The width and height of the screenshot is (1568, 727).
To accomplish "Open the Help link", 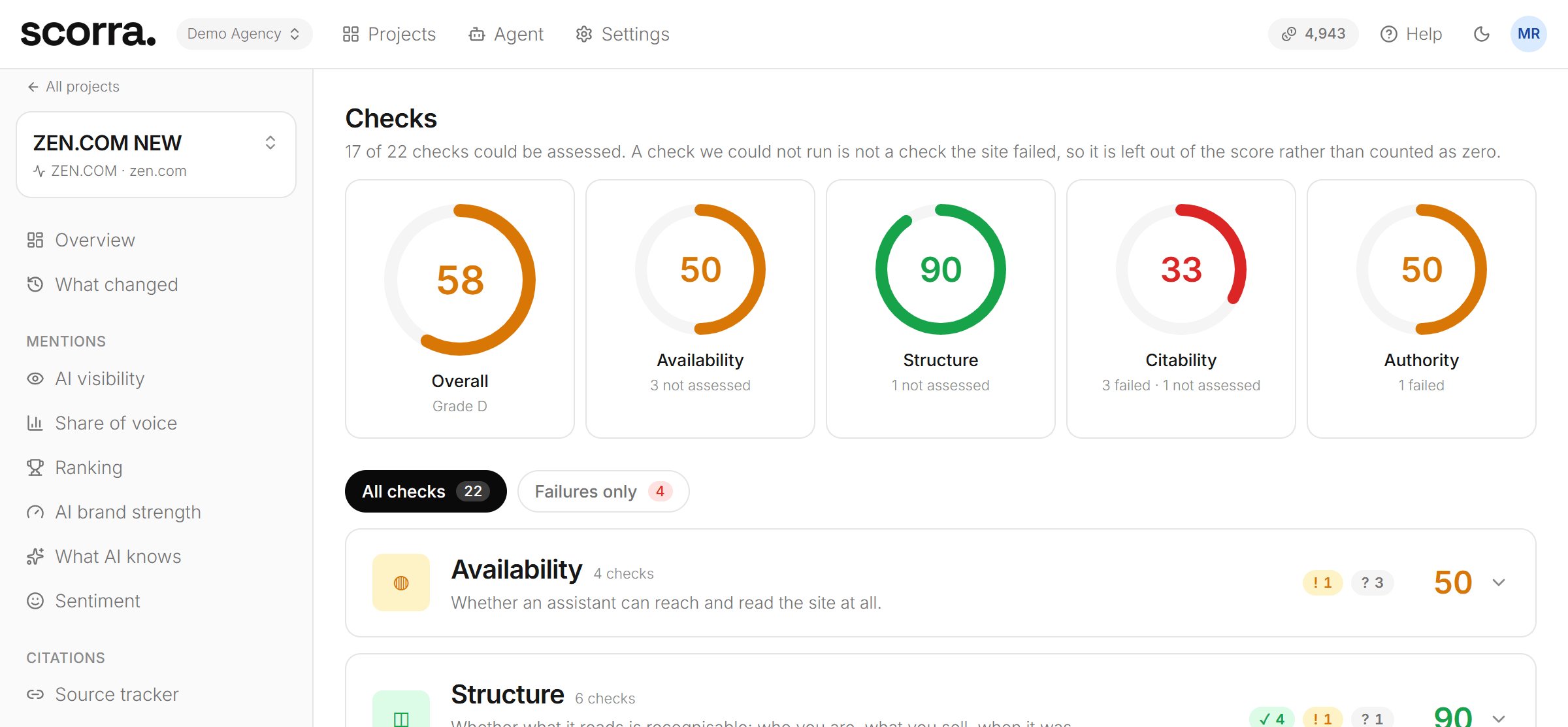I will pyautogui.click(x=1411, y=34).
